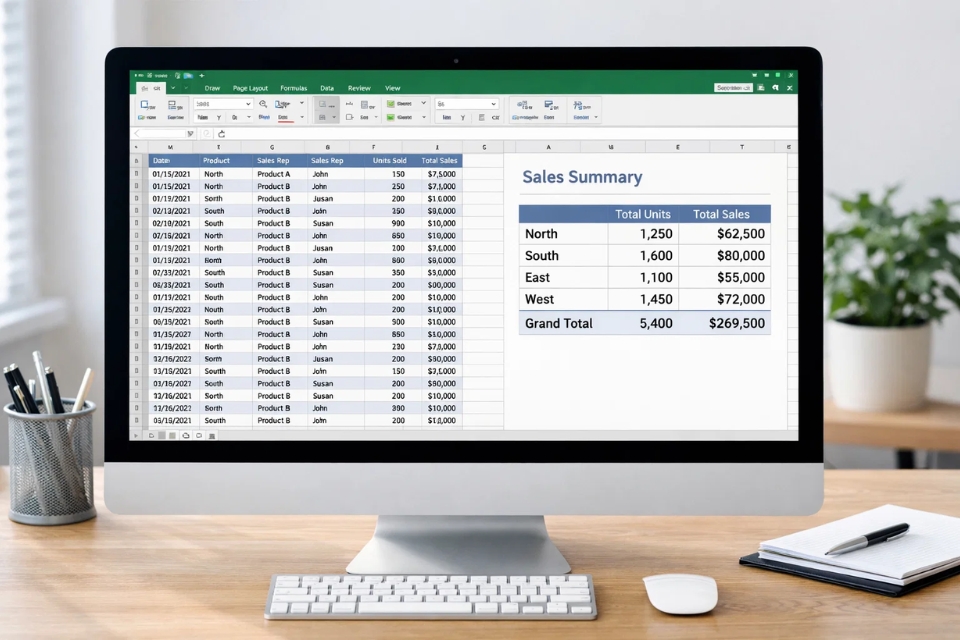Go to the View ribbon tab
The height and width of the screenshot is (640, 960).
tap(392, 88)
